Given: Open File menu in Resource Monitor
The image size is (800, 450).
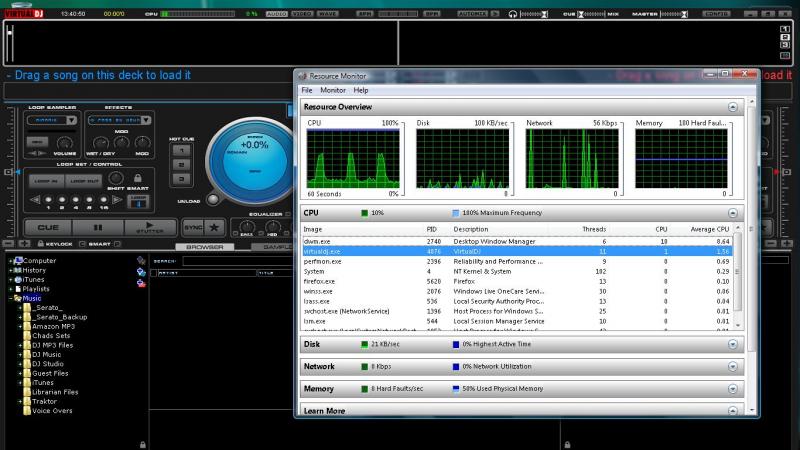Looking at the screenshot, I should 307,90.
